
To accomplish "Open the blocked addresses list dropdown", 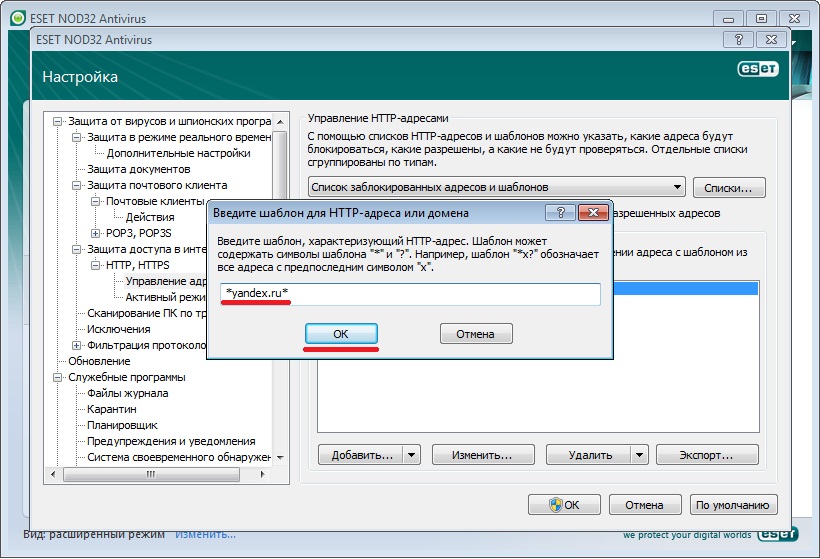I will pos(497,187).
